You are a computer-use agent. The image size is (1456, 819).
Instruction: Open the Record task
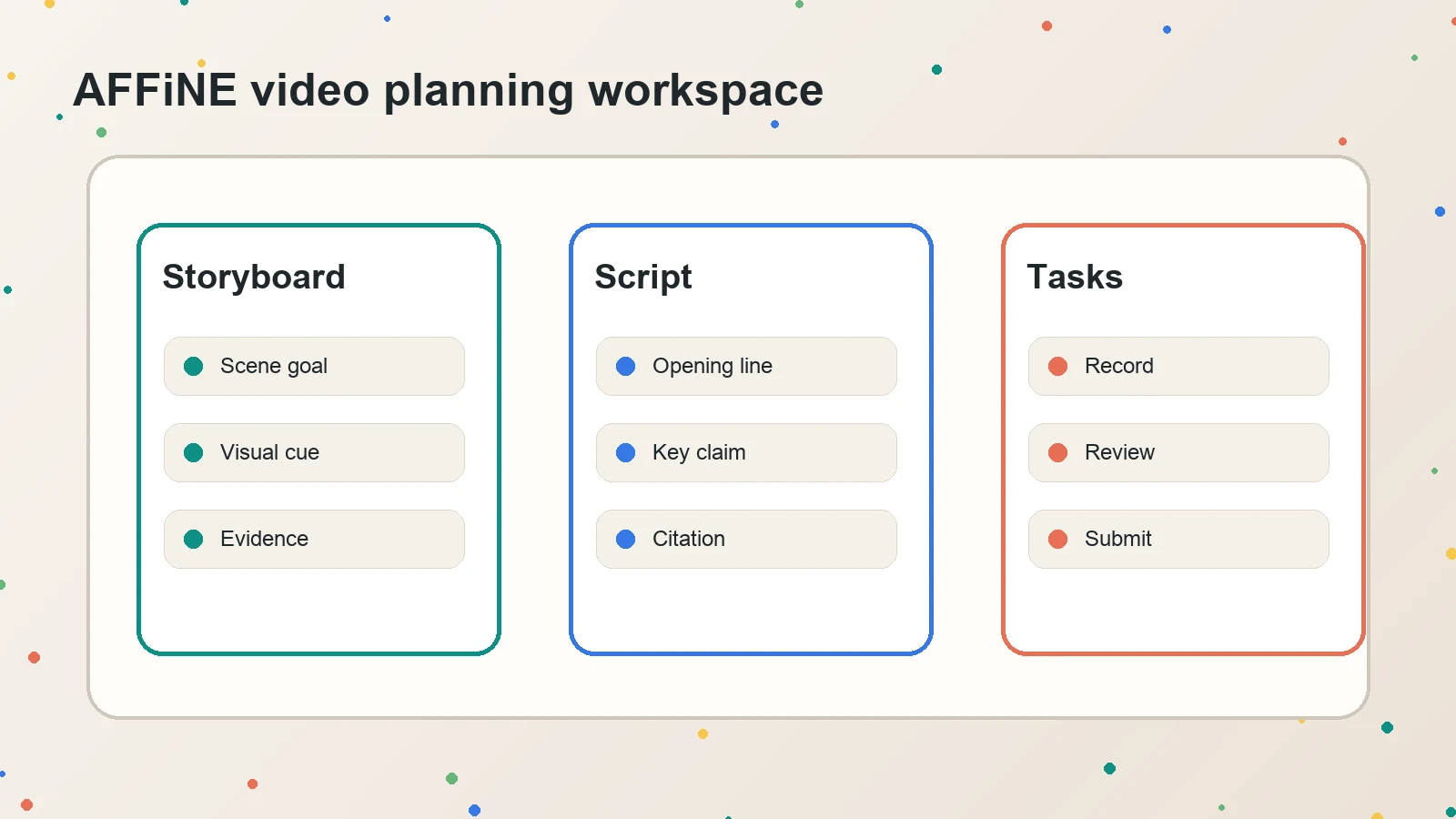(x=1178, y=366)
